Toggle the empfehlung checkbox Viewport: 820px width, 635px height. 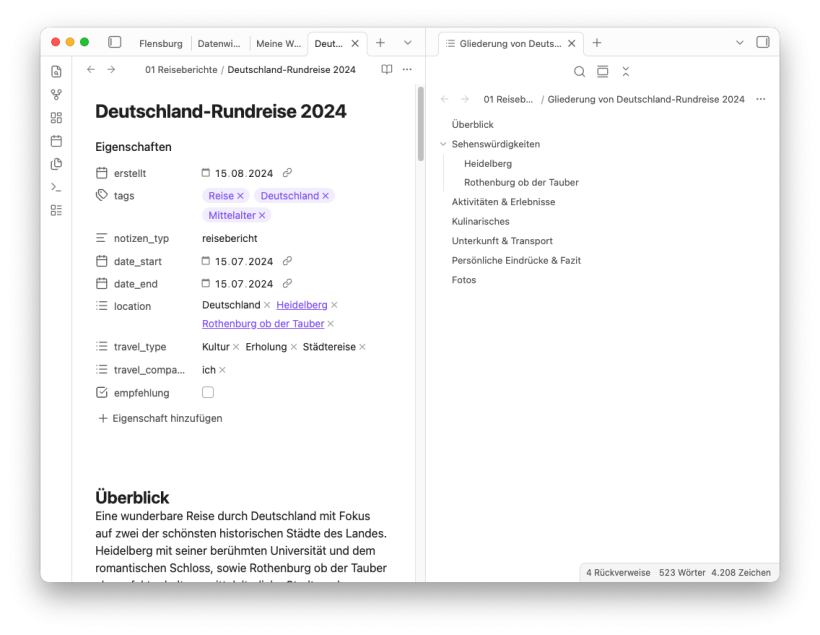pos(208,392)
